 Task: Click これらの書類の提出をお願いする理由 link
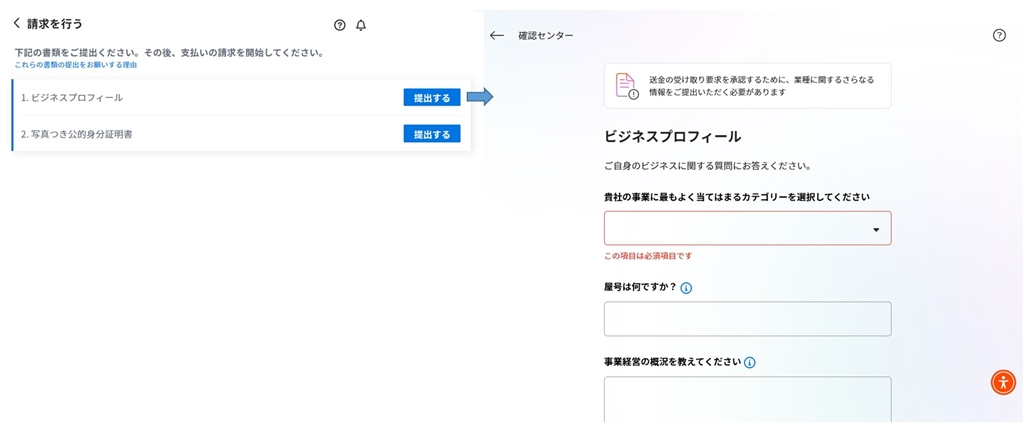(x=76, y=65)
